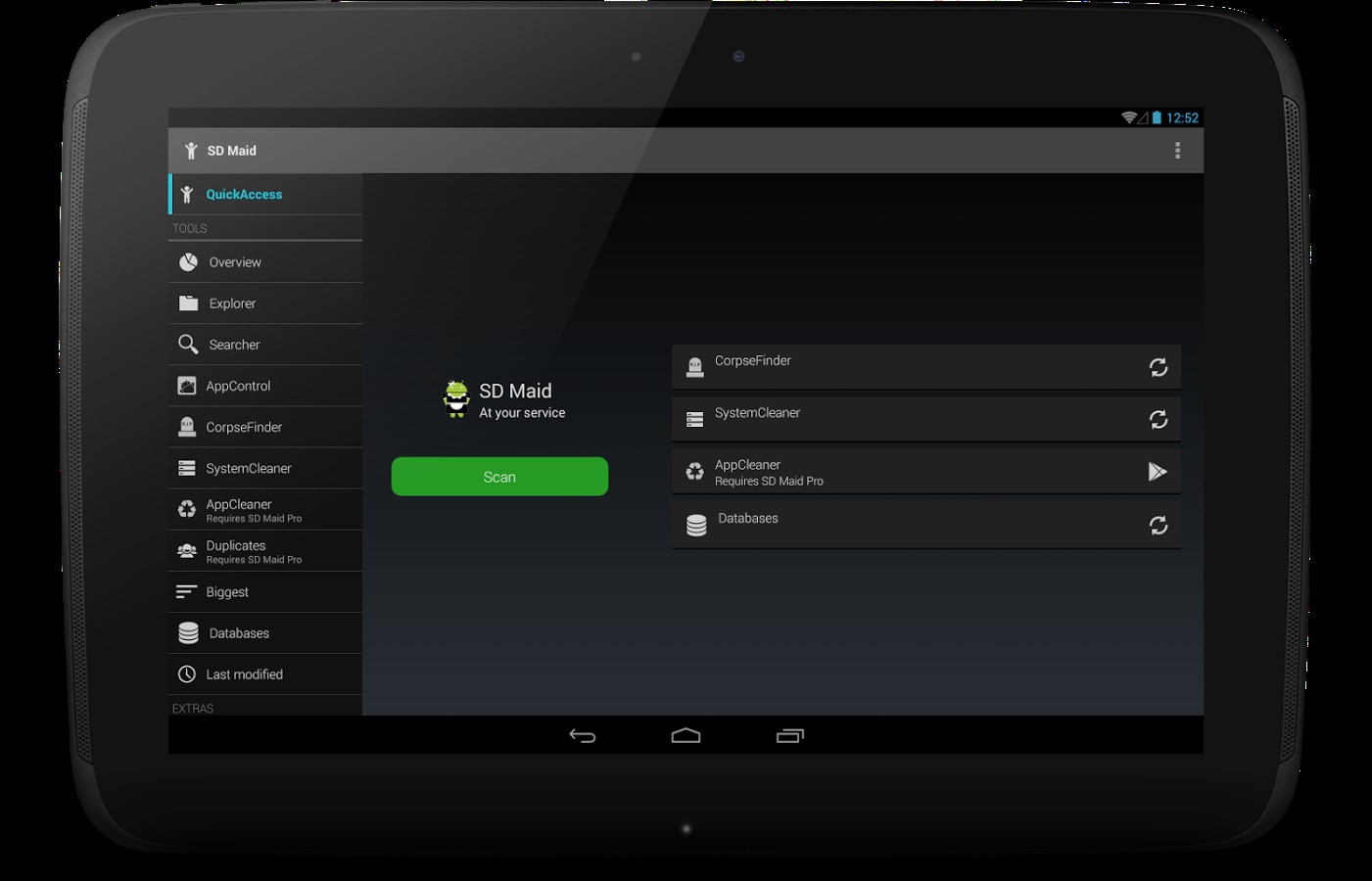Open Biggest from the sidebar

(265, 592)
